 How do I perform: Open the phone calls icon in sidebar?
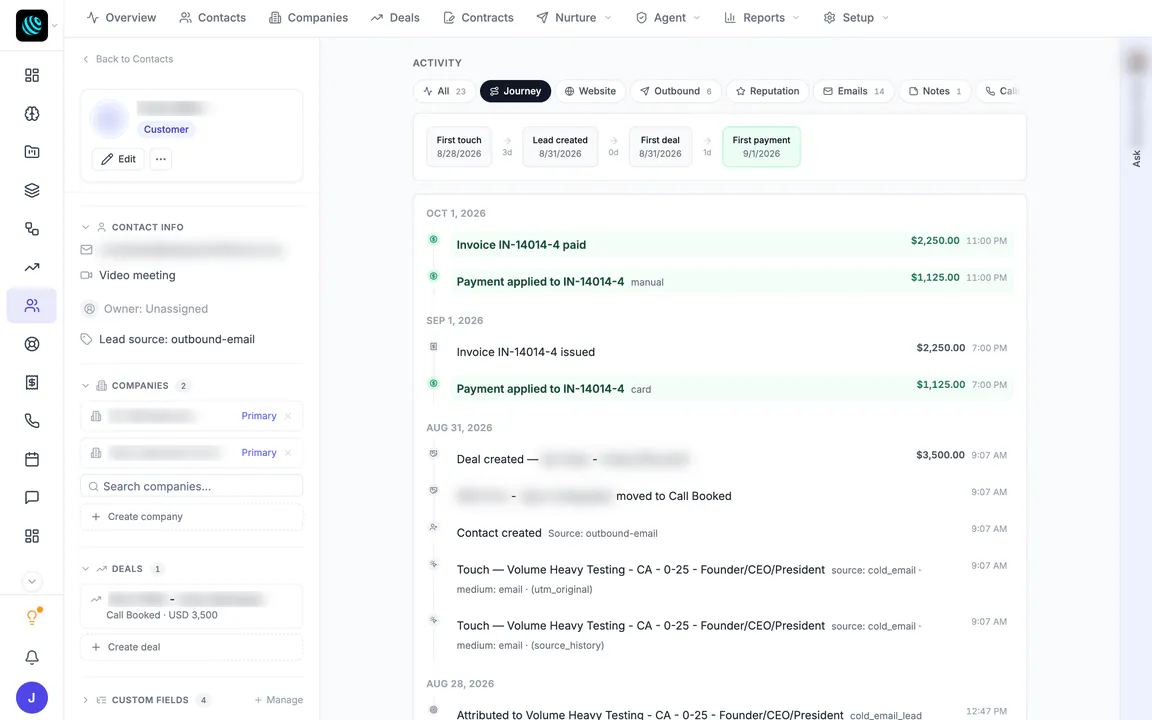tap(32, 421)
